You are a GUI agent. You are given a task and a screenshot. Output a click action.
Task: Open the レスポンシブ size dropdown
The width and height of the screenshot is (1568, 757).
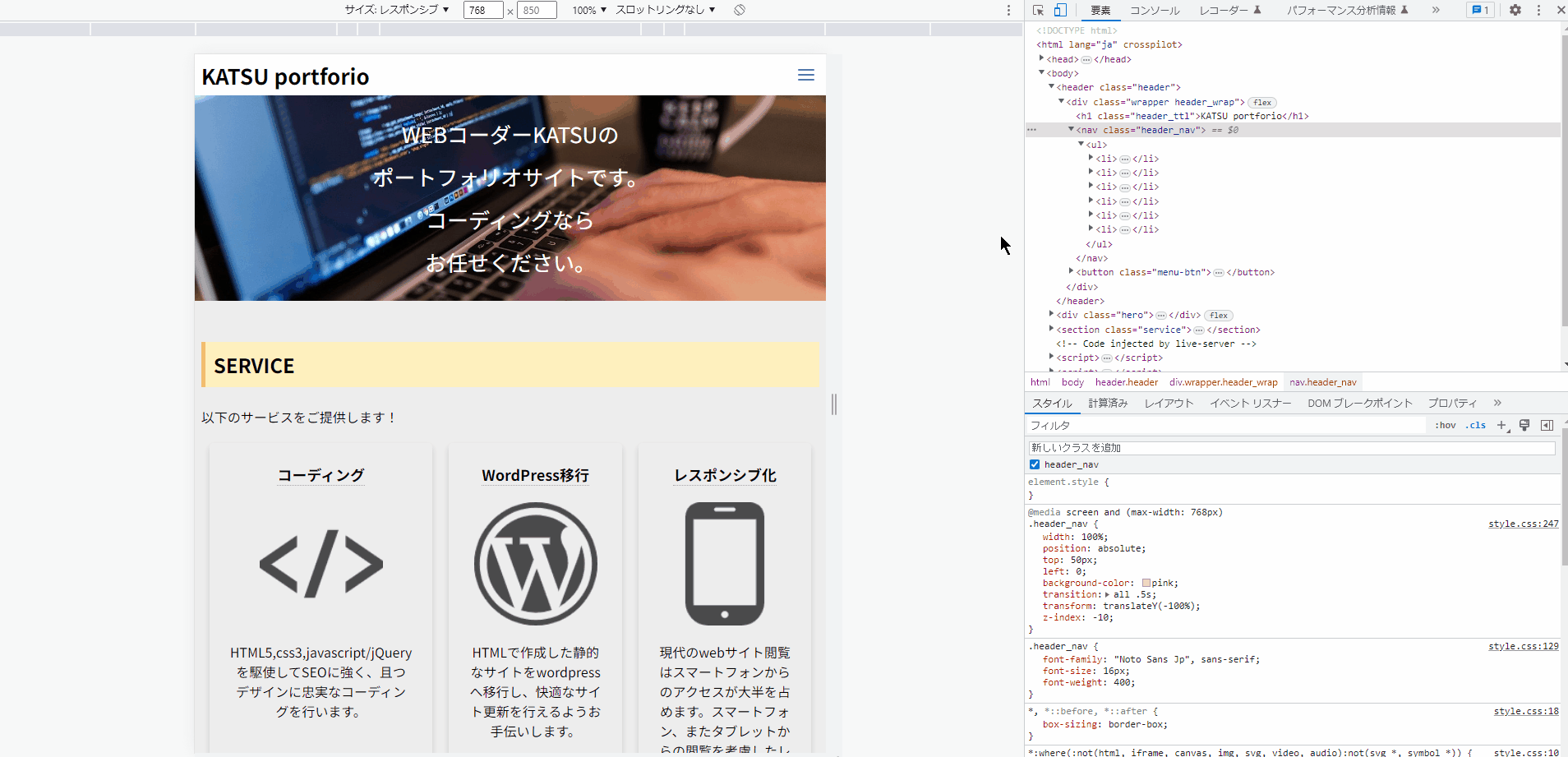click(397, 10)
